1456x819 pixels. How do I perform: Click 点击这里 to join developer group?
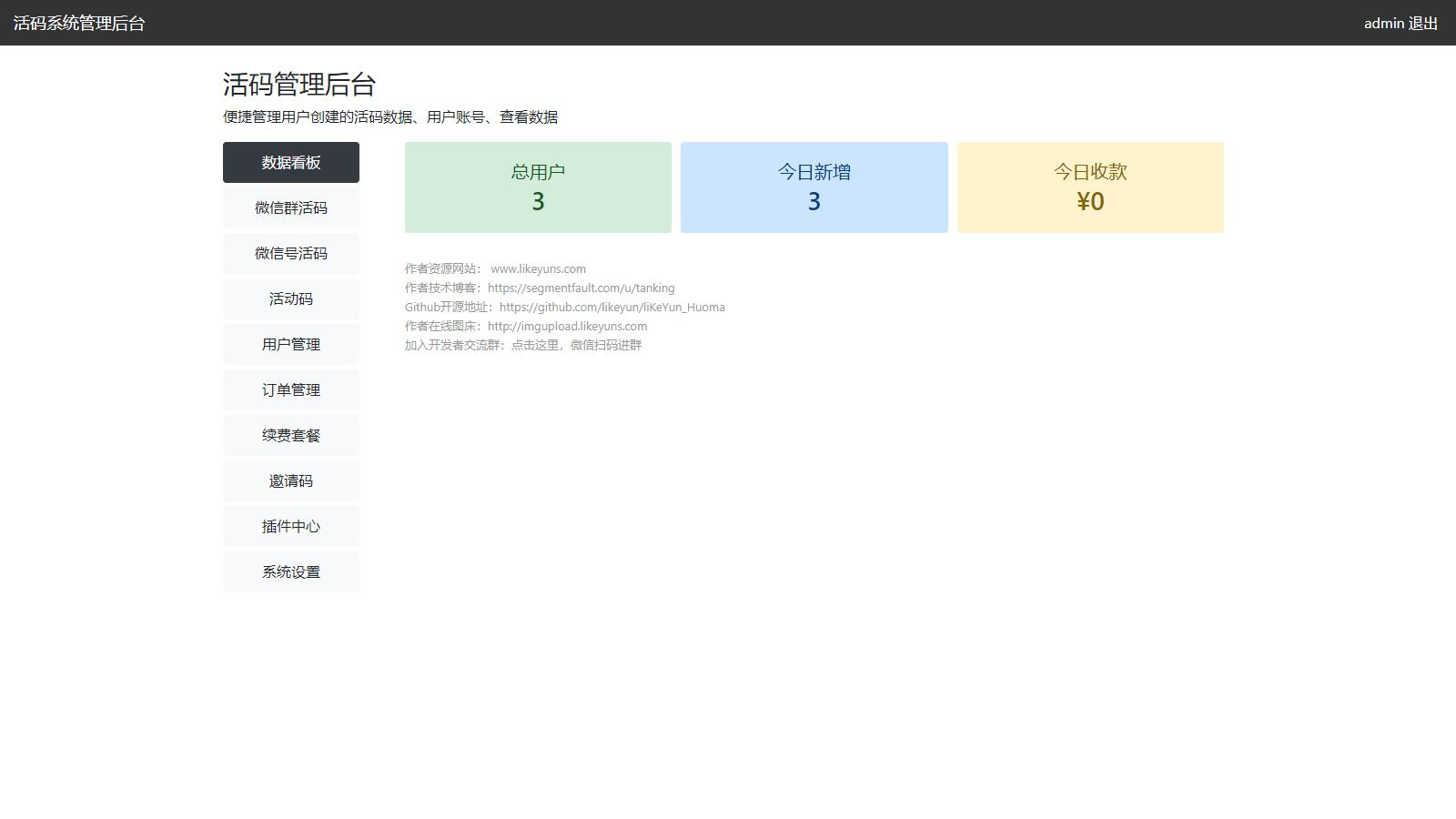coord(535,345)
